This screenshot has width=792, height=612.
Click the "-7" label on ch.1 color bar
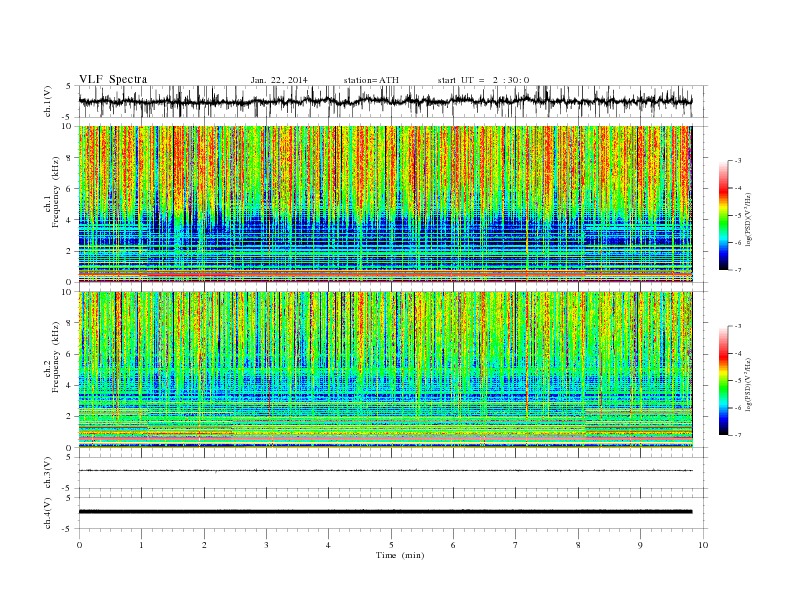pos(737,270)
